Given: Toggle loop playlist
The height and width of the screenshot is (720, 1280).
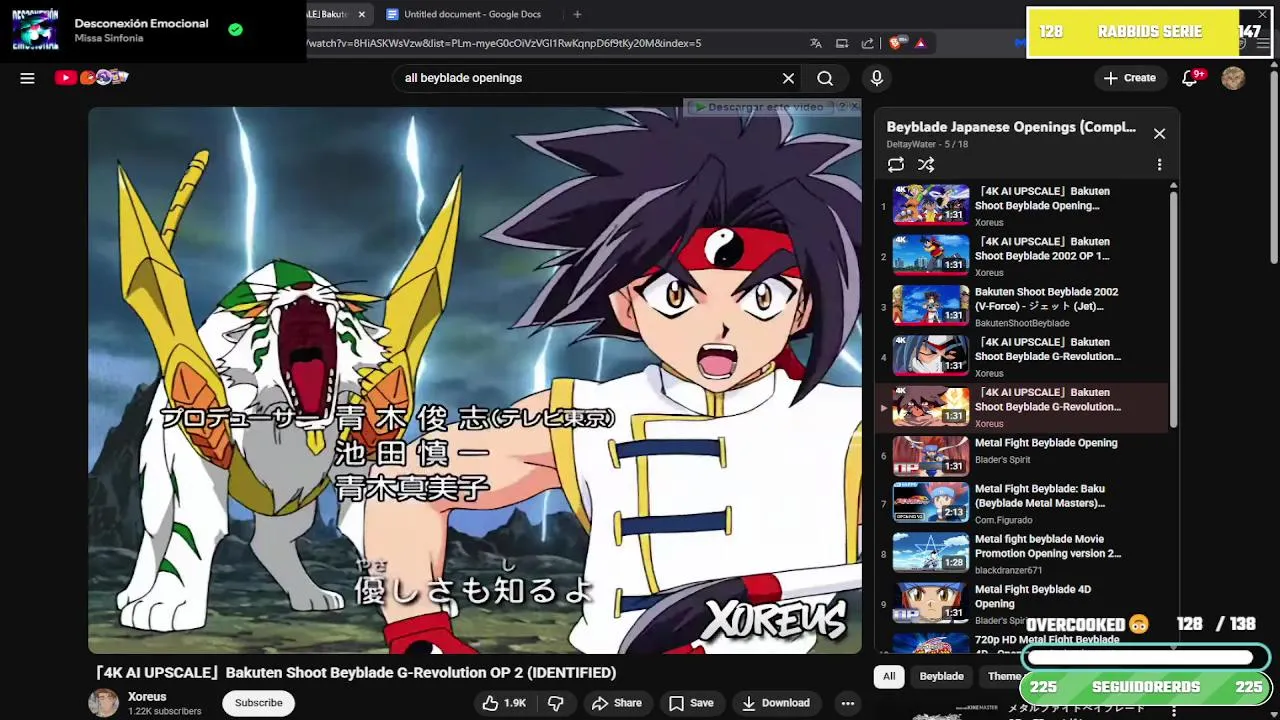Looking at the screenshot, I should pyautogui.click(x=896, y=164).
